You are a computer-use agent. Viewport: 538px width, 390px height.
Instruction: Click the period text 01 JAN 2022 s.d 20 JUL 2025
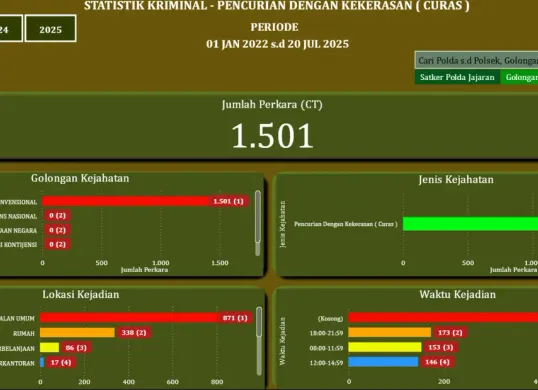[x=277, y=44]
